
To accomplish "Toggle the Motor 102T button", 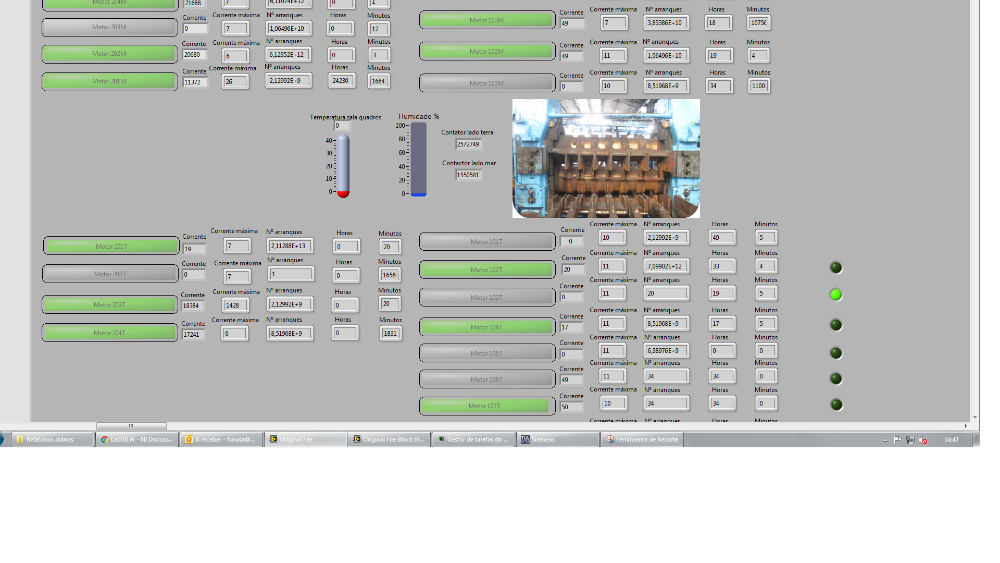I will pyautogui.click(x=487, y=269).
